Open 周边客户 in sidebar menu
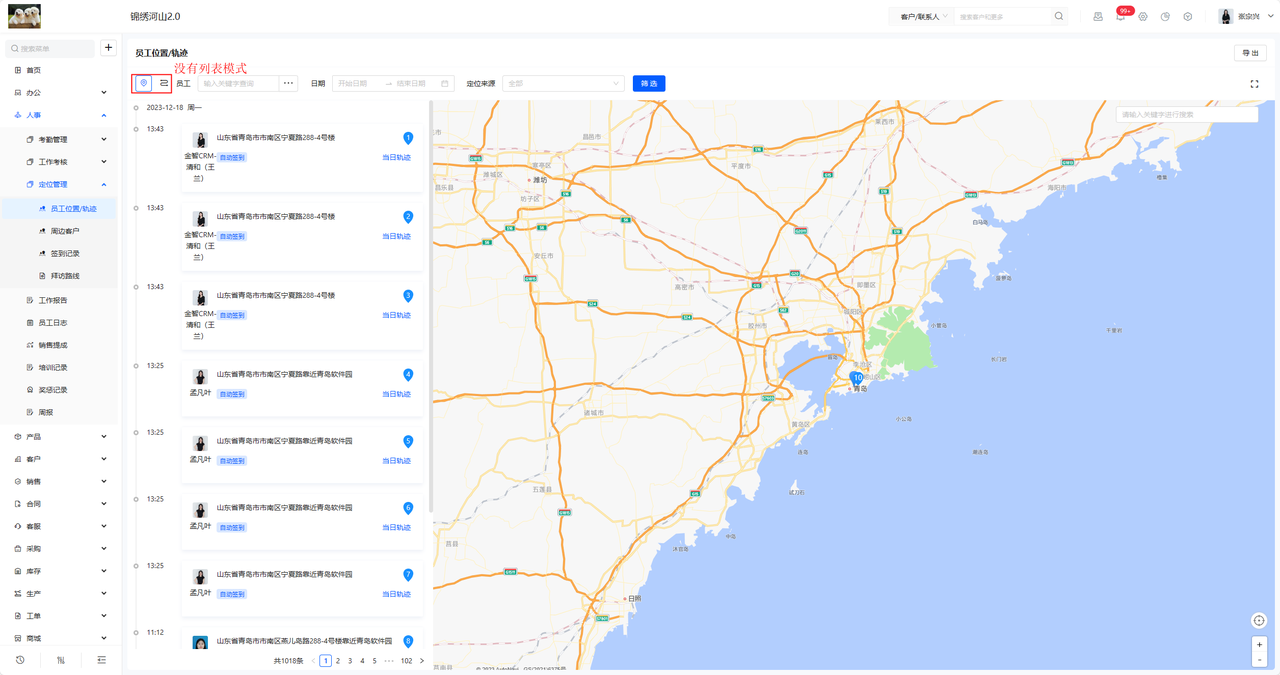The height and width of the screenshot is (675, 1280). [x=65, y=231]
